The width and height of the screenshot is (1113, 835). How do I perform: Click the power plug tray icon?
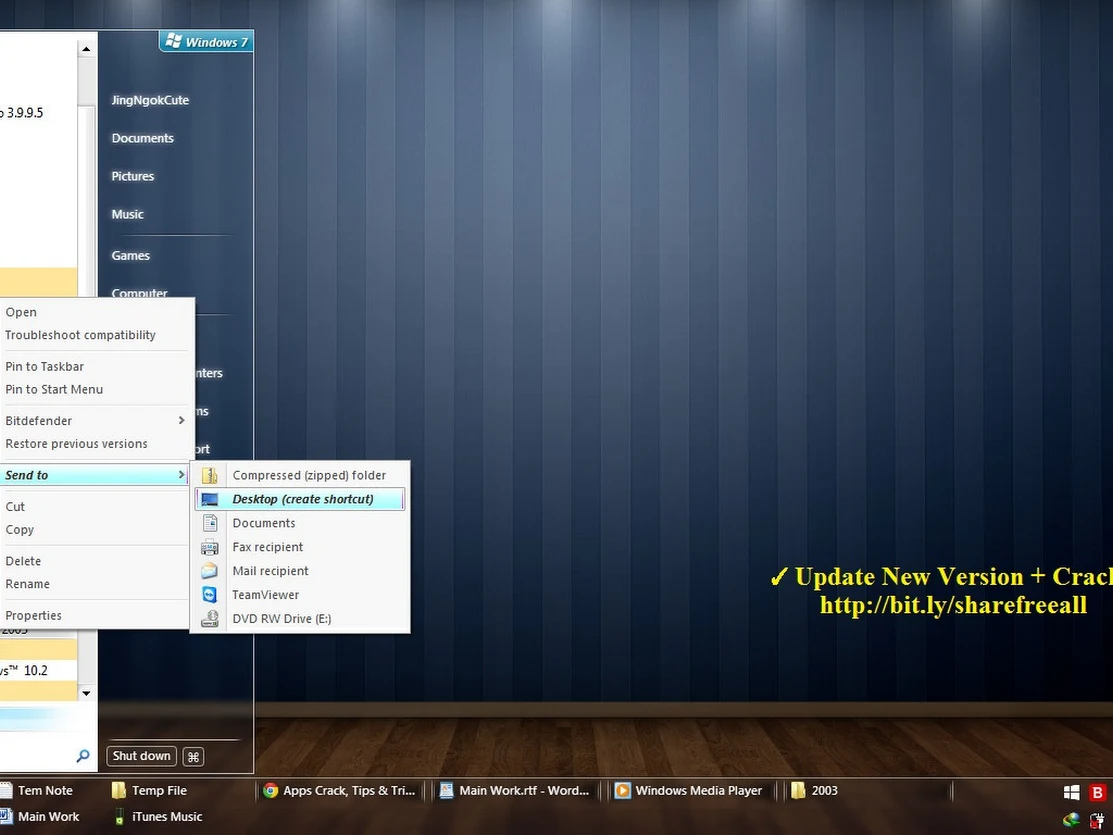1097,820
